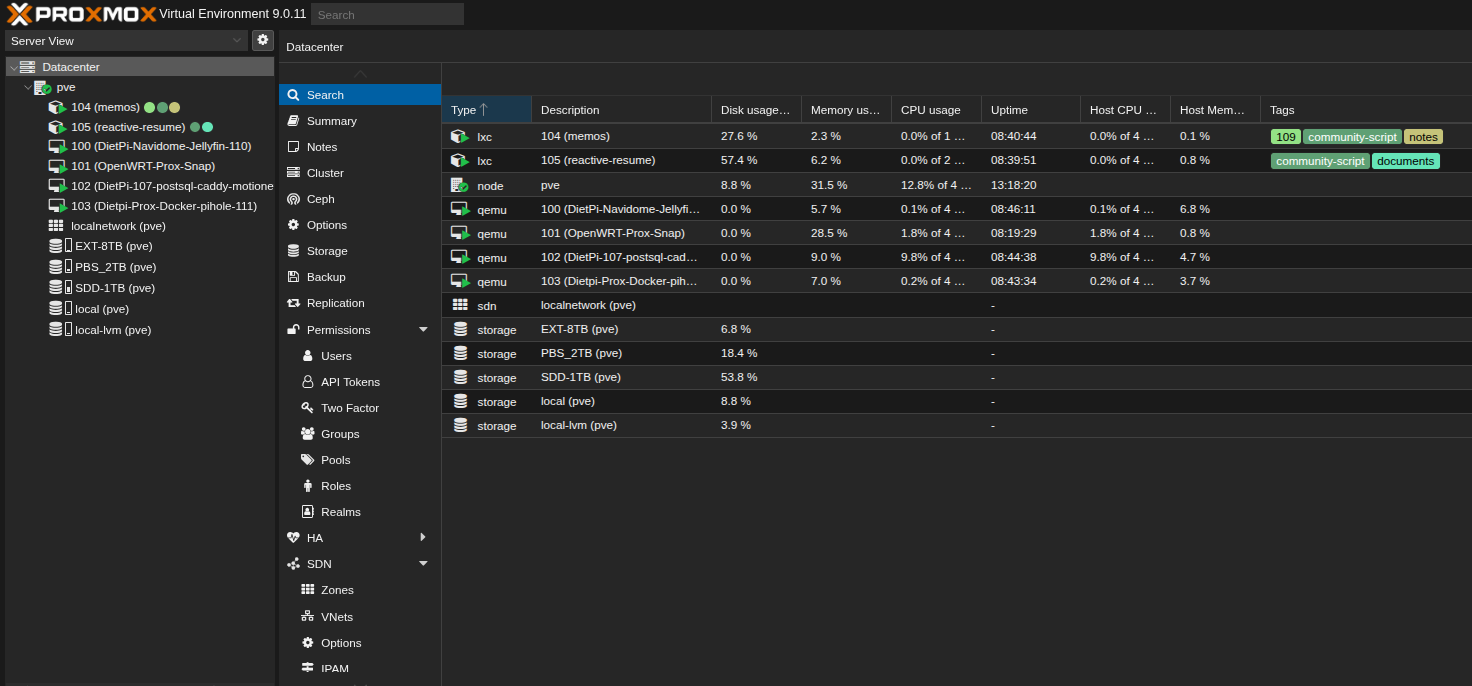Screen dimensions: 1472x686
Task: Click the Backup floppy disk icon
Action: [x=293, y=277]
